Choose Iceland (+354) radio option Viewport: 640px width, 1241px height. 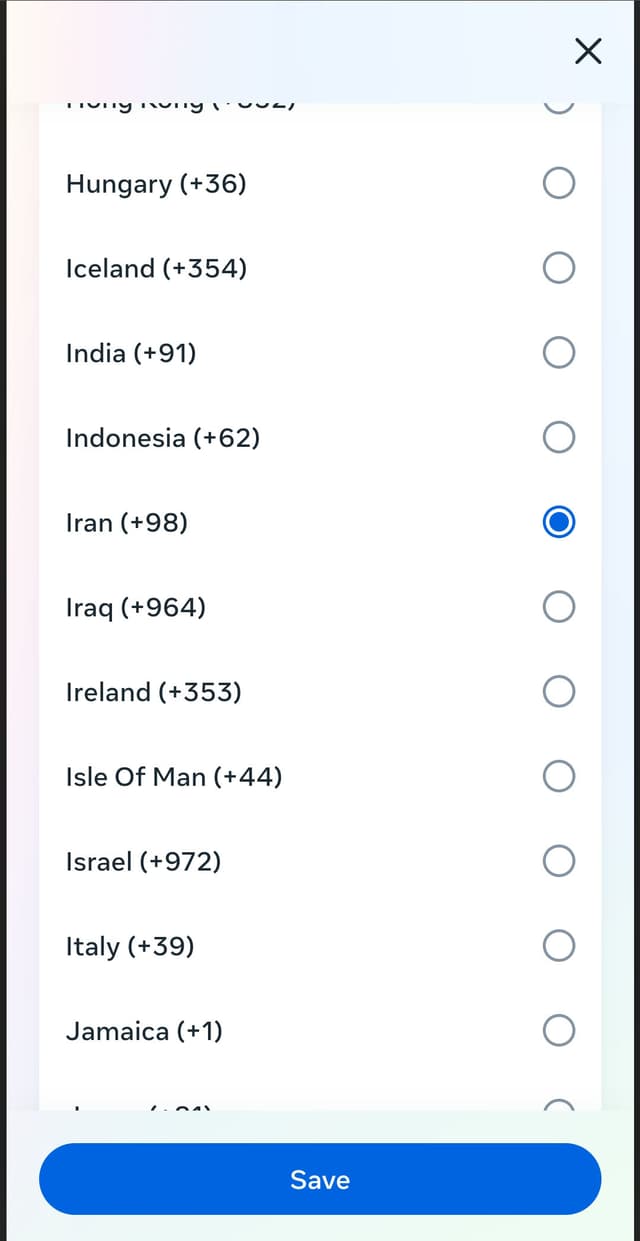point(559,268)
